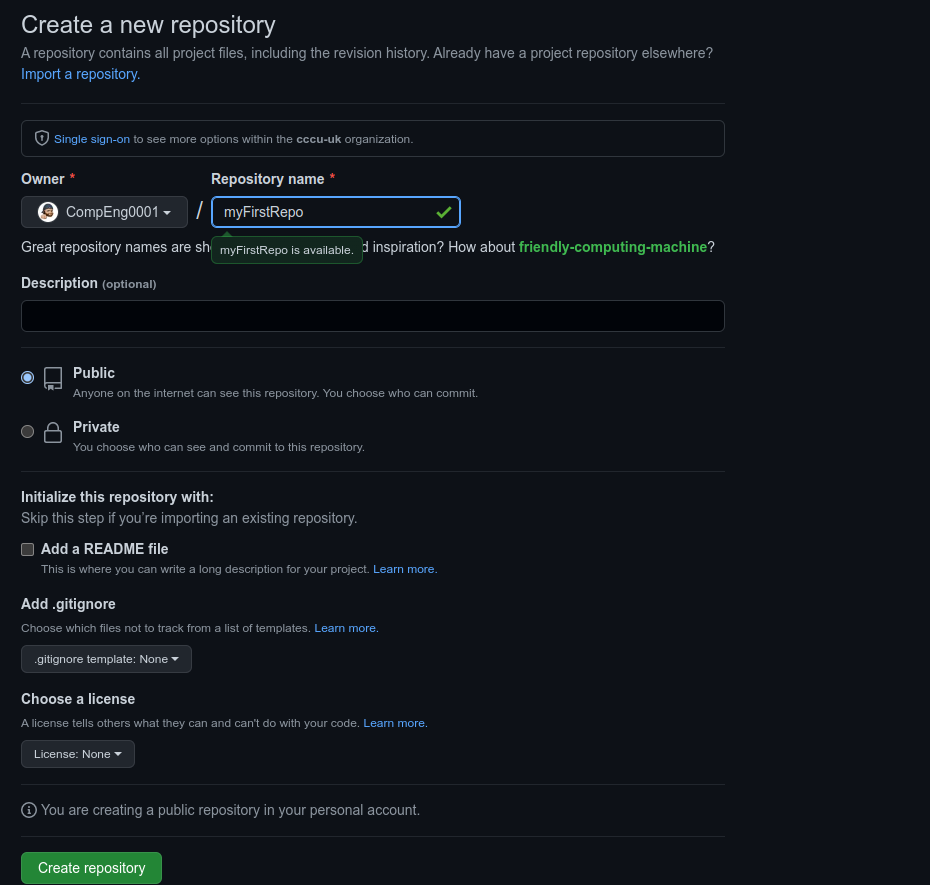Click the info icon in the footer notice
Screen dimensions: 930x885
[x=29, y=810]
